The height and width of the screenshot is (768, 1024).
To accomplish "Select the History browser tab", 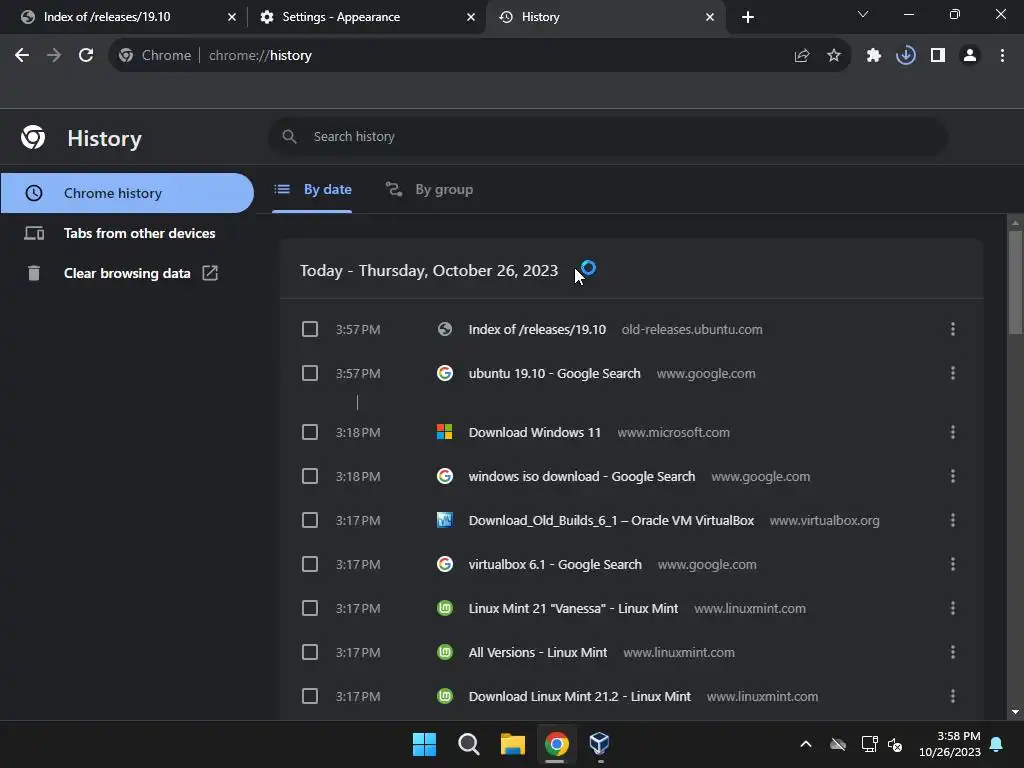I will click(x=604, y=17).
